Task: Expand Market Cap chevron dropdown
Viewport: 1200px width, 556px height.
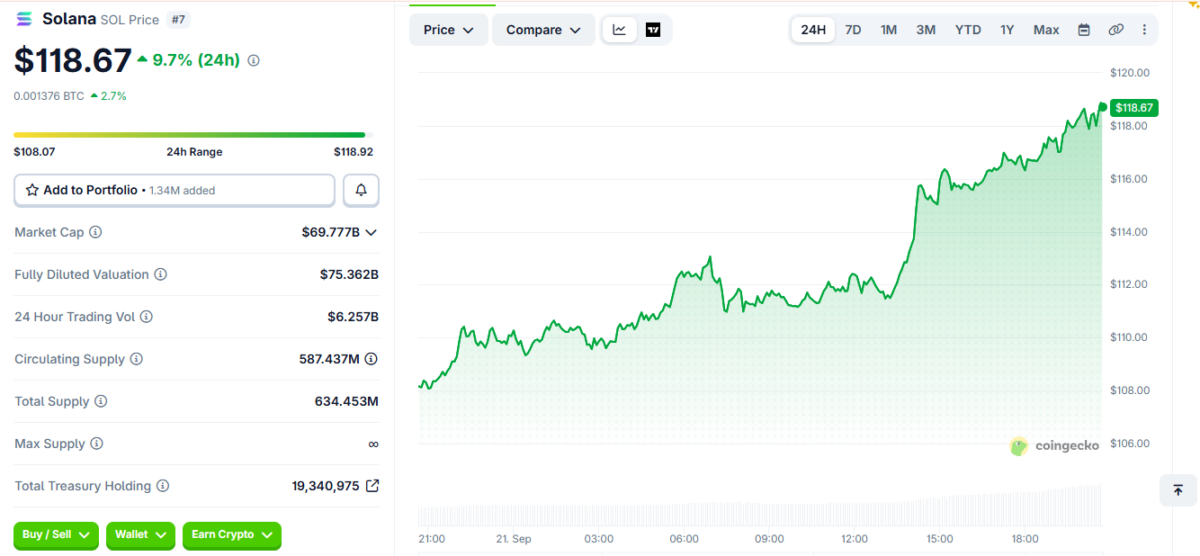Action: coord(371,232)
